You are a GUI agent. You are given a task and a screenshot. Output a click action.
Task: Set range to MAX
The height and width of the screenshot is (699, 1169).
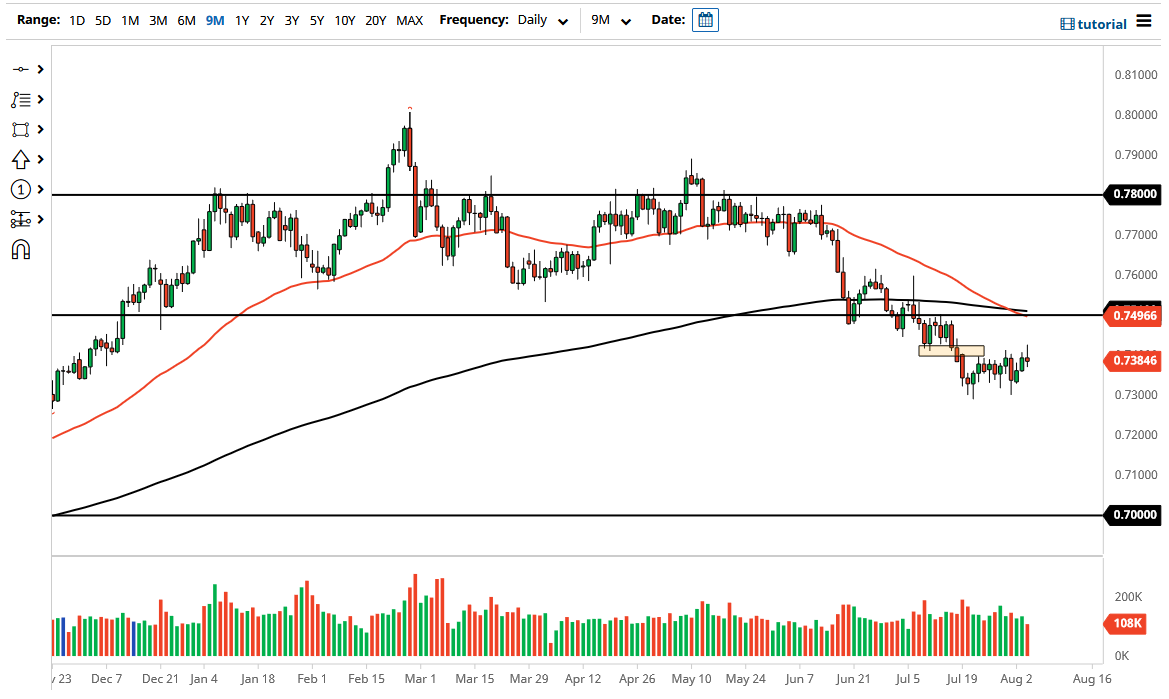(x=409, y=20)
